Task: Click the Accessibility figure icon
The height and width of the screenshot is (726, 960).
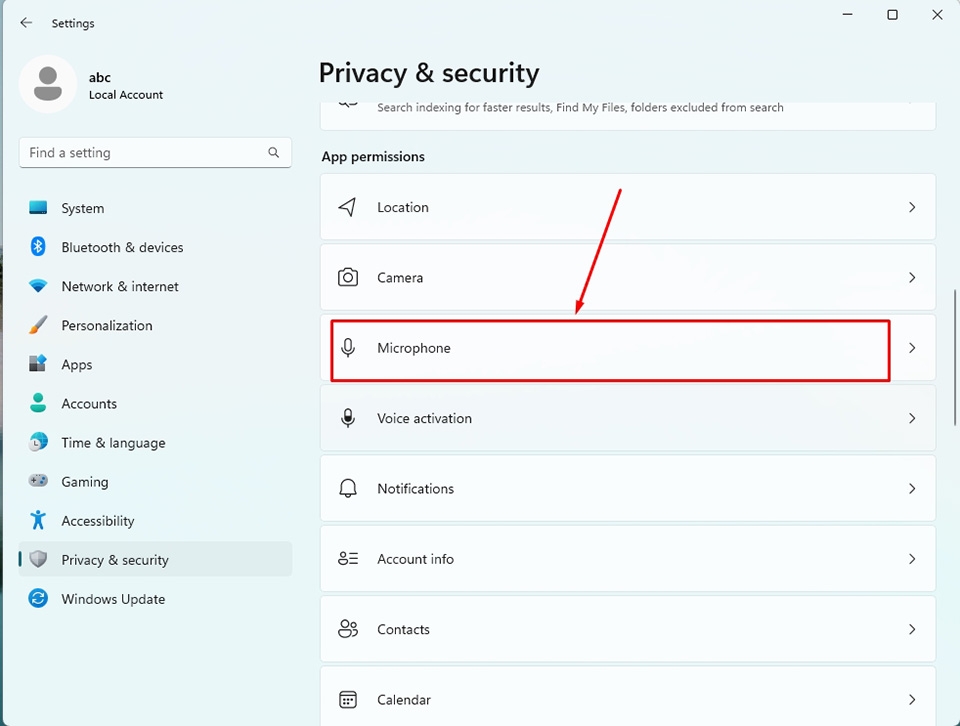Action: (x=38, y=520)
